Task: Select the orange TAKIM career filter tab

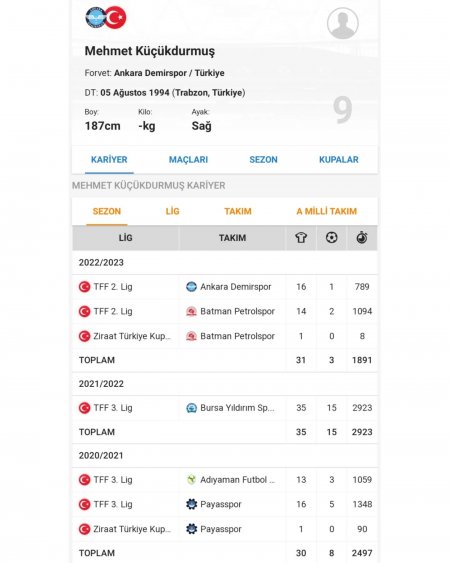Action: tap(238, 211)
